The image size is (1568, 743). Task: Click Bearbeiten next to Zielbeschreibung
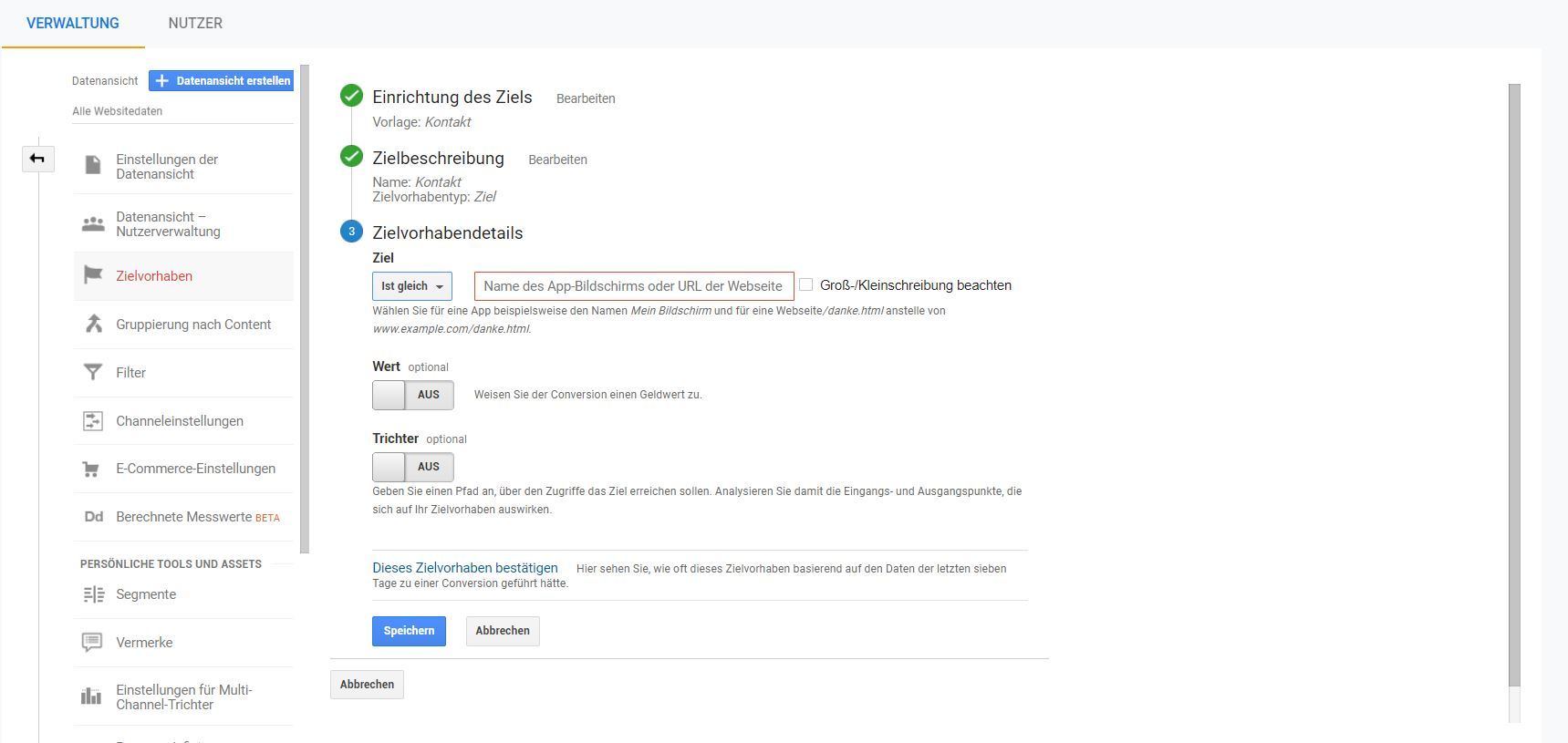[557, 160]
